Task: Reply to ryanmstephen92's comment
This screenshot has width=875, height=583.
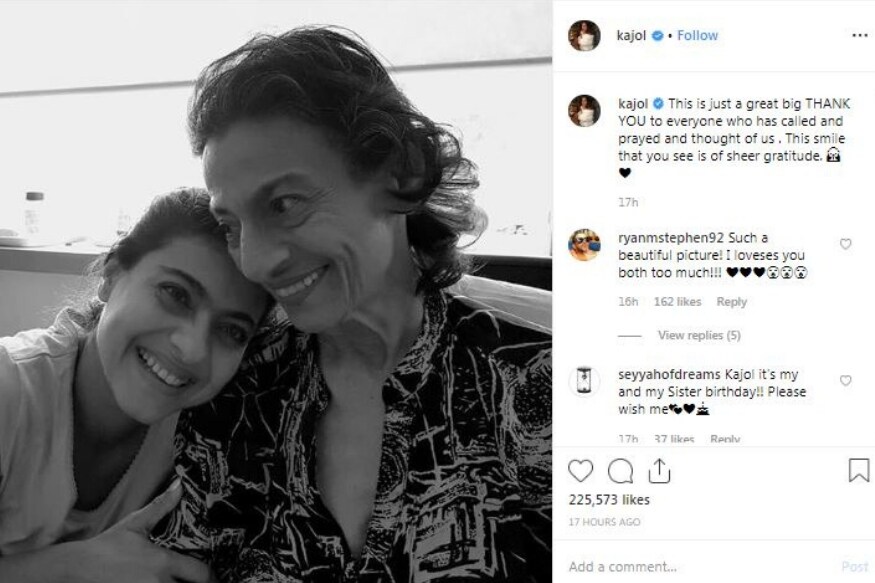Action: (x=731, y=302)
